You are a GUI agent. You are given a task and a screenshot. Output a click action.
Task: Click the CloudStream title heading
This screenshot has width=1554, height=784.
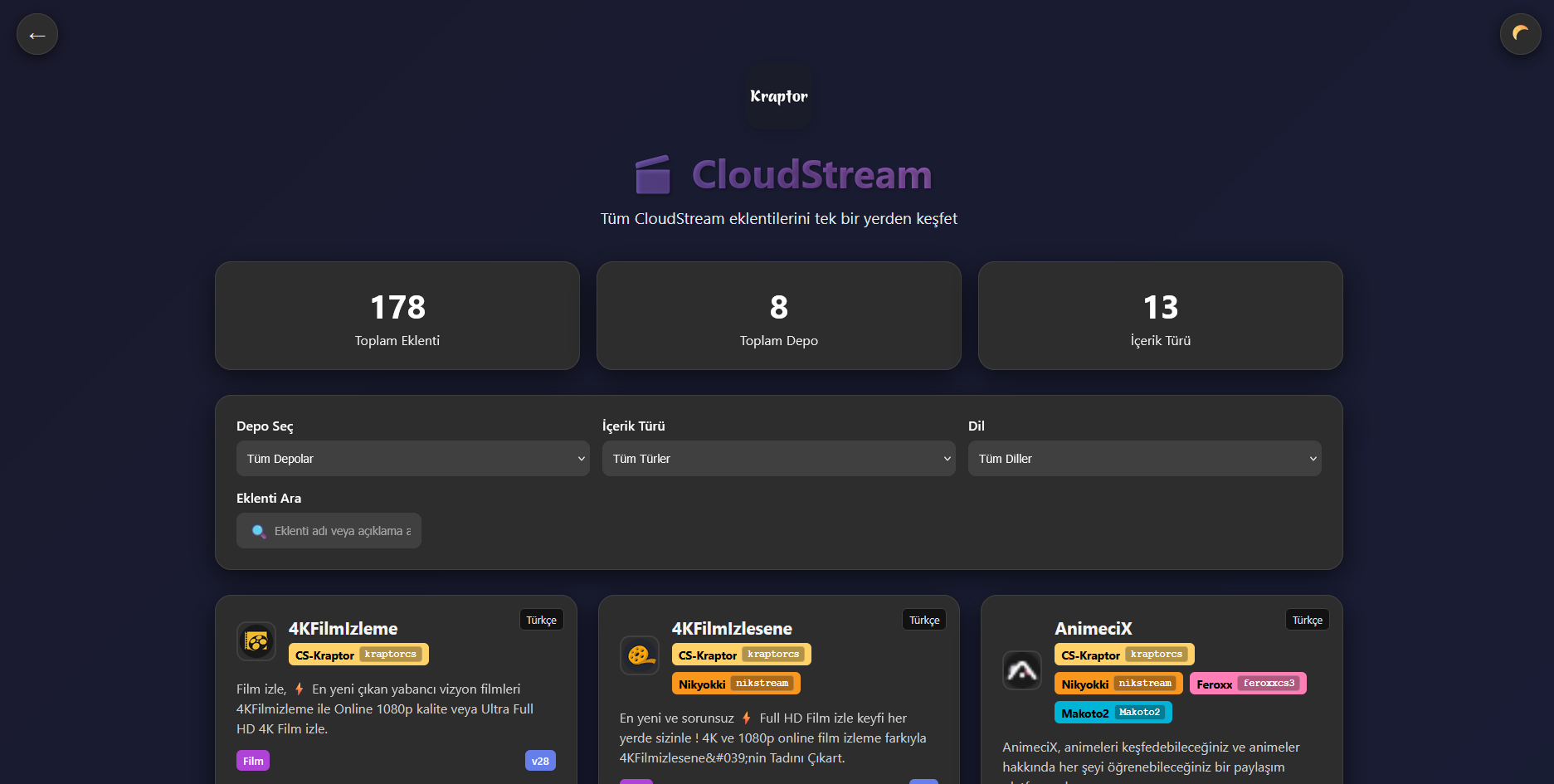(811, 174)
